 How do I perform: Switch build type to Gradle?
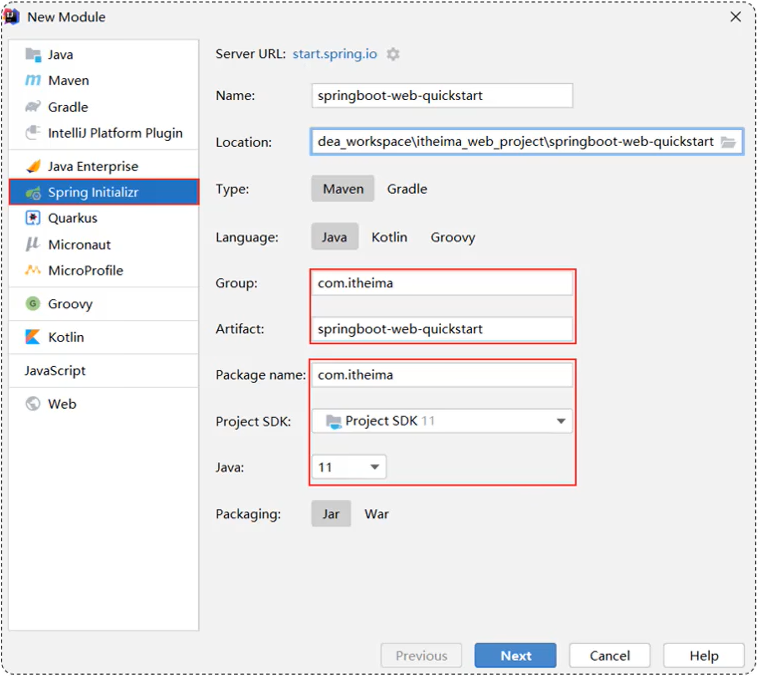407,189
